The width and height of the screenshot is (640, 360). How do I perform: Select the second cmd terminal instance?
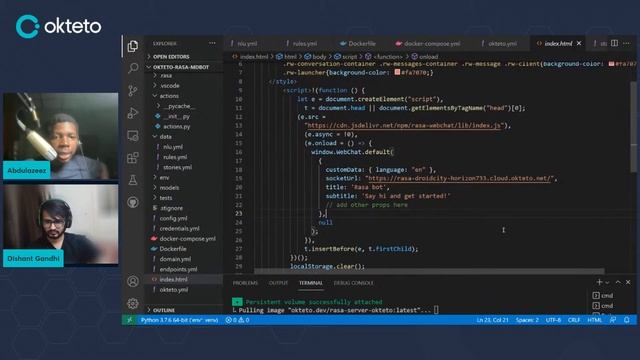tap(603, 305)
